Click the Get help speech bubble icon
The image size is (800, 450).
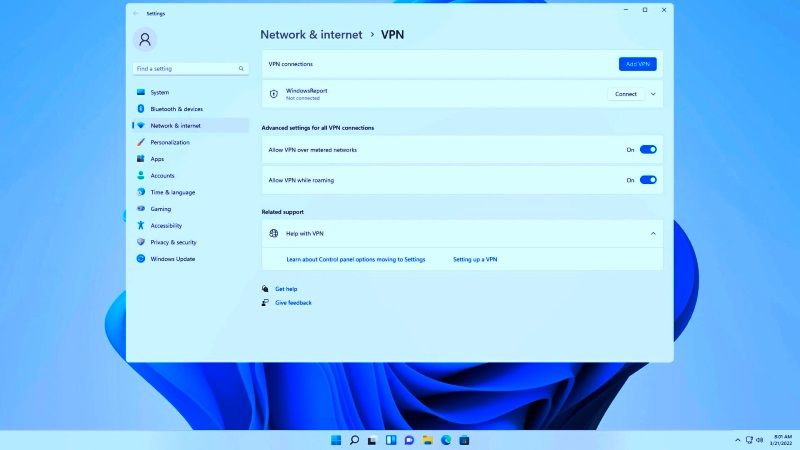[x=265, y=289]
